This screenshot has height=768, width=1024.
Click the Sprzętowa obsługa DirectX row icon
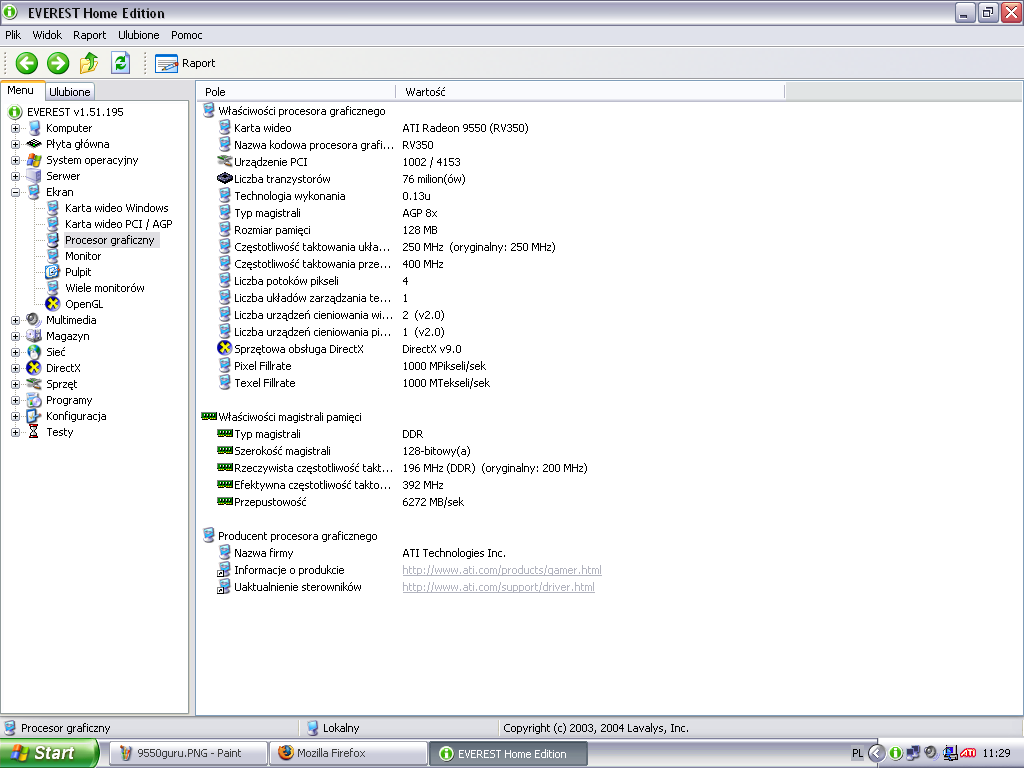(225, 348)
